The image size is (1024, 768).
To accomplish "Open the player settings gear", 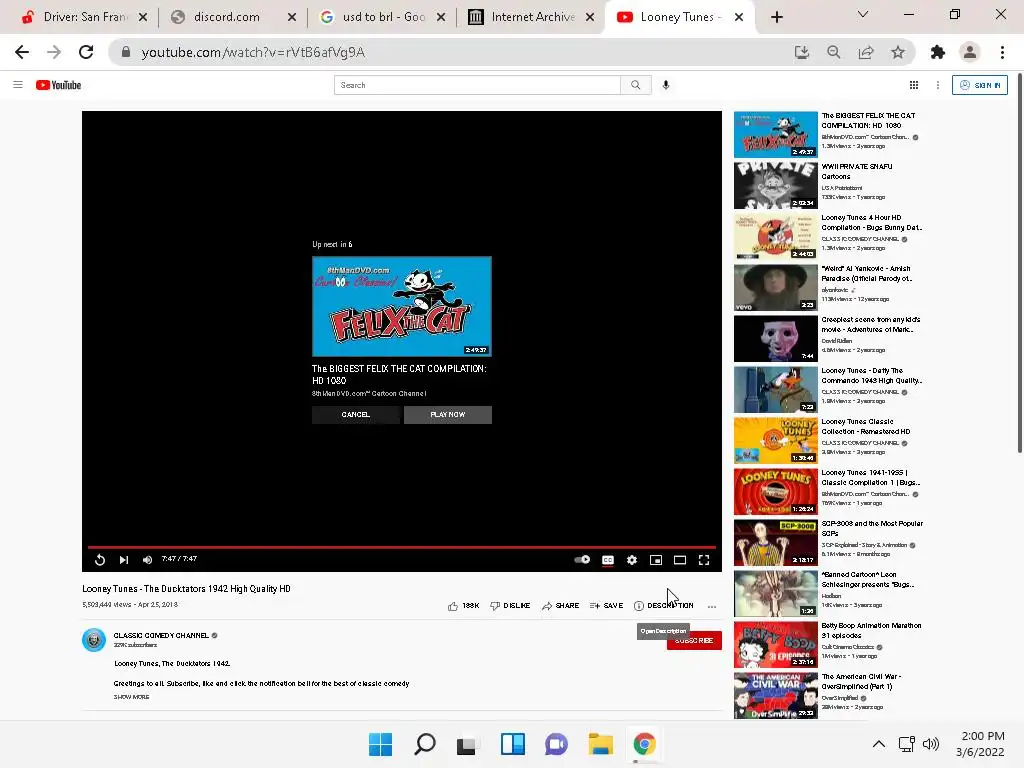I will (x=632, y=560).
